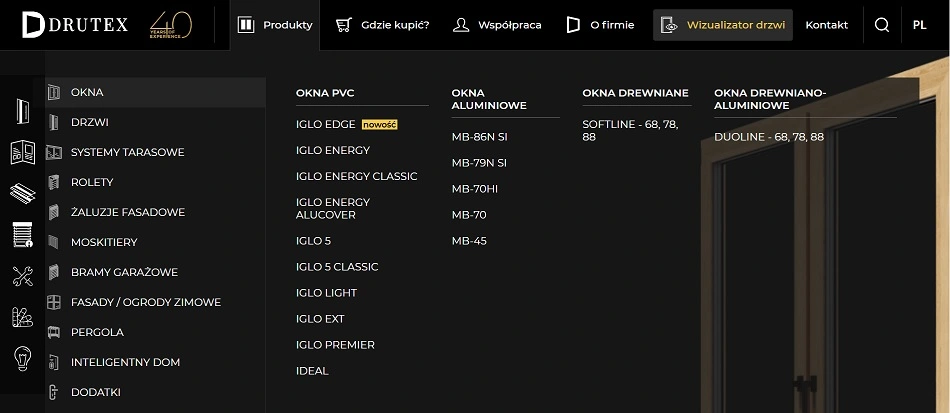This screenshot has width=950, height=413.
Task: Open the IGLO ENERGY ALUCOVER link
Action: click(333, 208)
